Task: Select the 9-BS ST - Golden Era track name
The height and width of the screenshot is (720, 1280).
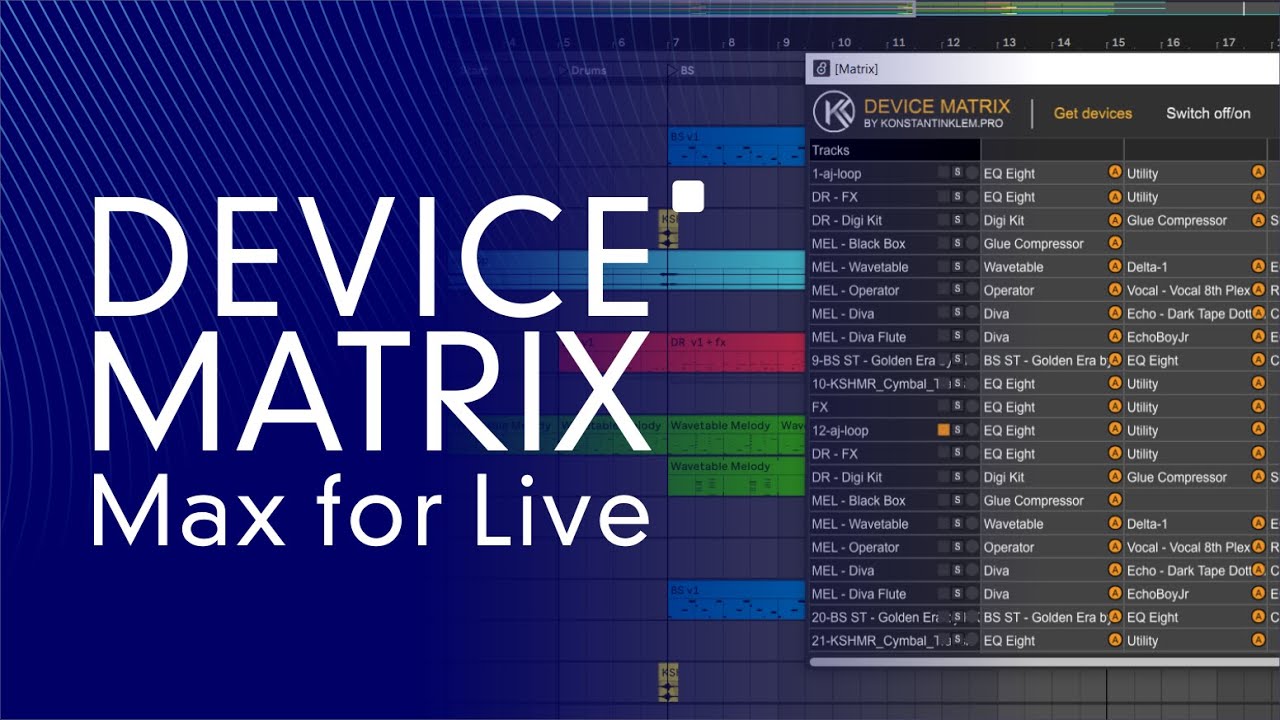Action: pos(872,360)
